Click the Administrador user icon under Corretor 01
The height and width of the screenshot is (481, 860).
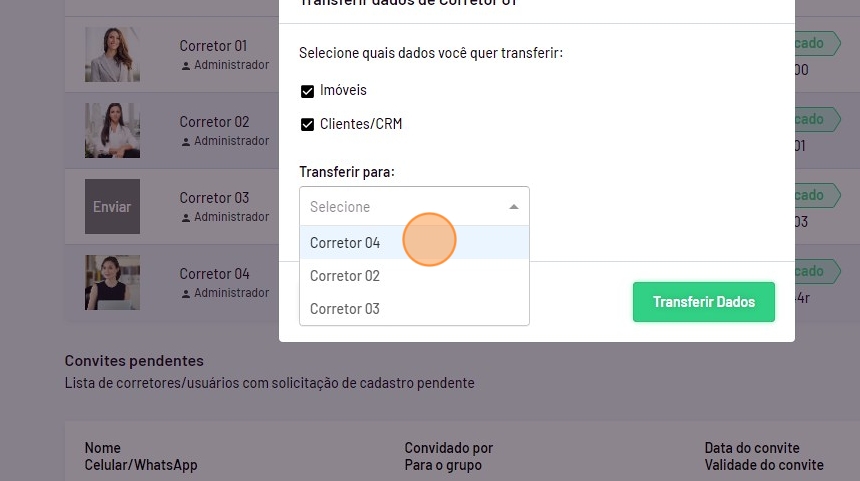click(x=186, y=66)
